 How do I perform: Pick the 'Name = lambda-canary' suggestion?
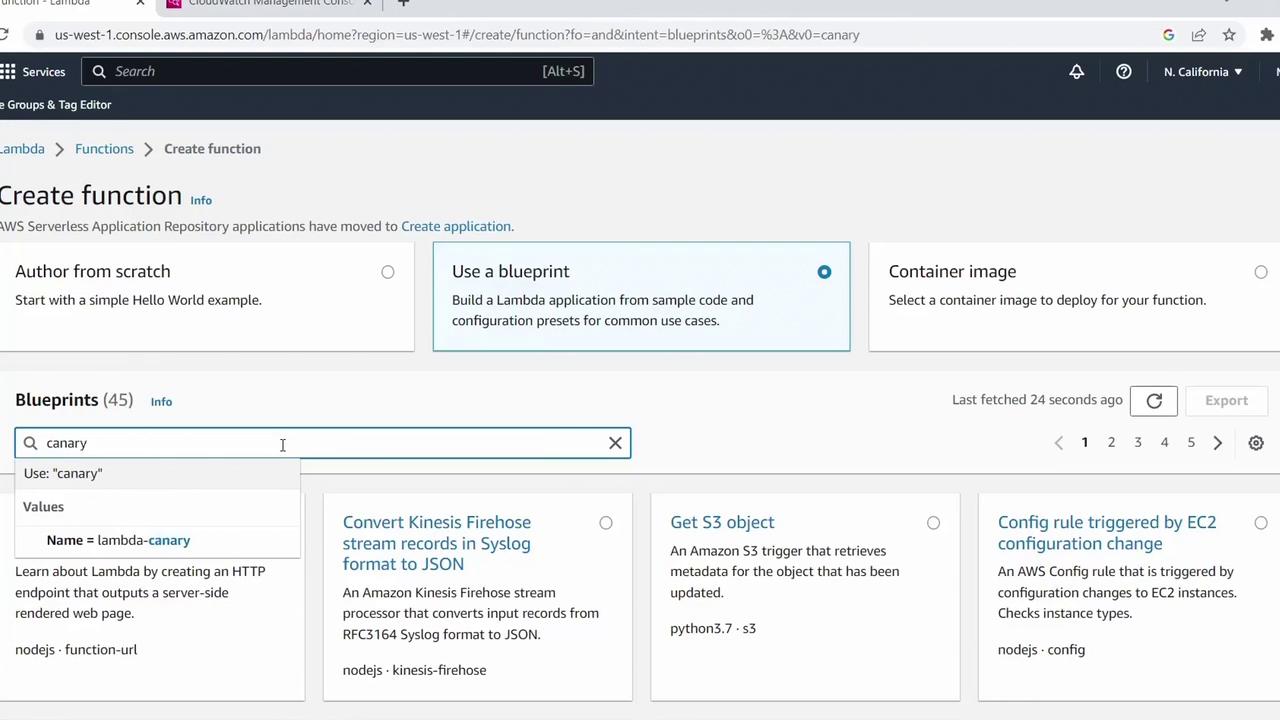tap(157, 540)
